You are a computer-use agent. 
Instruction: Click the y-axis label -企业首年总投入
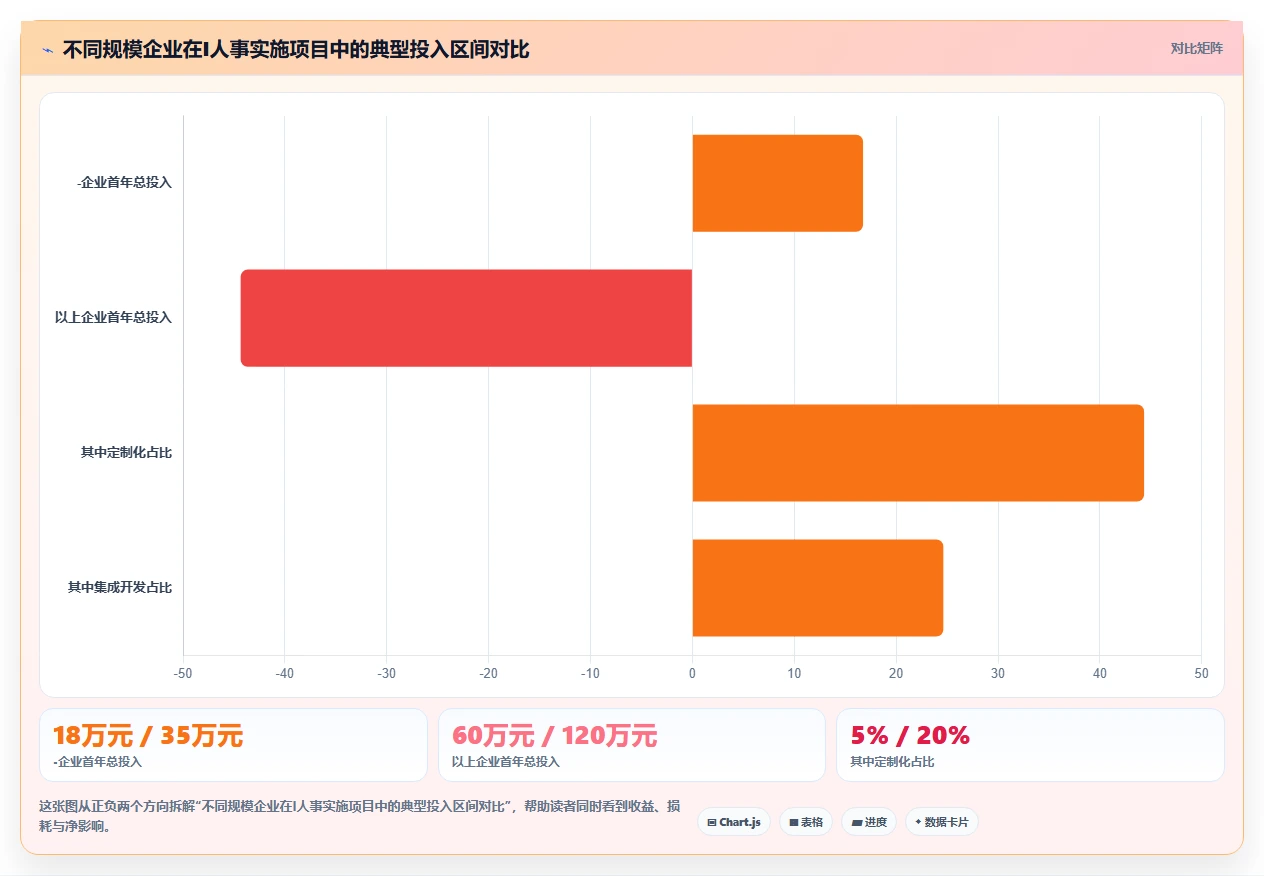coord(124,183)
